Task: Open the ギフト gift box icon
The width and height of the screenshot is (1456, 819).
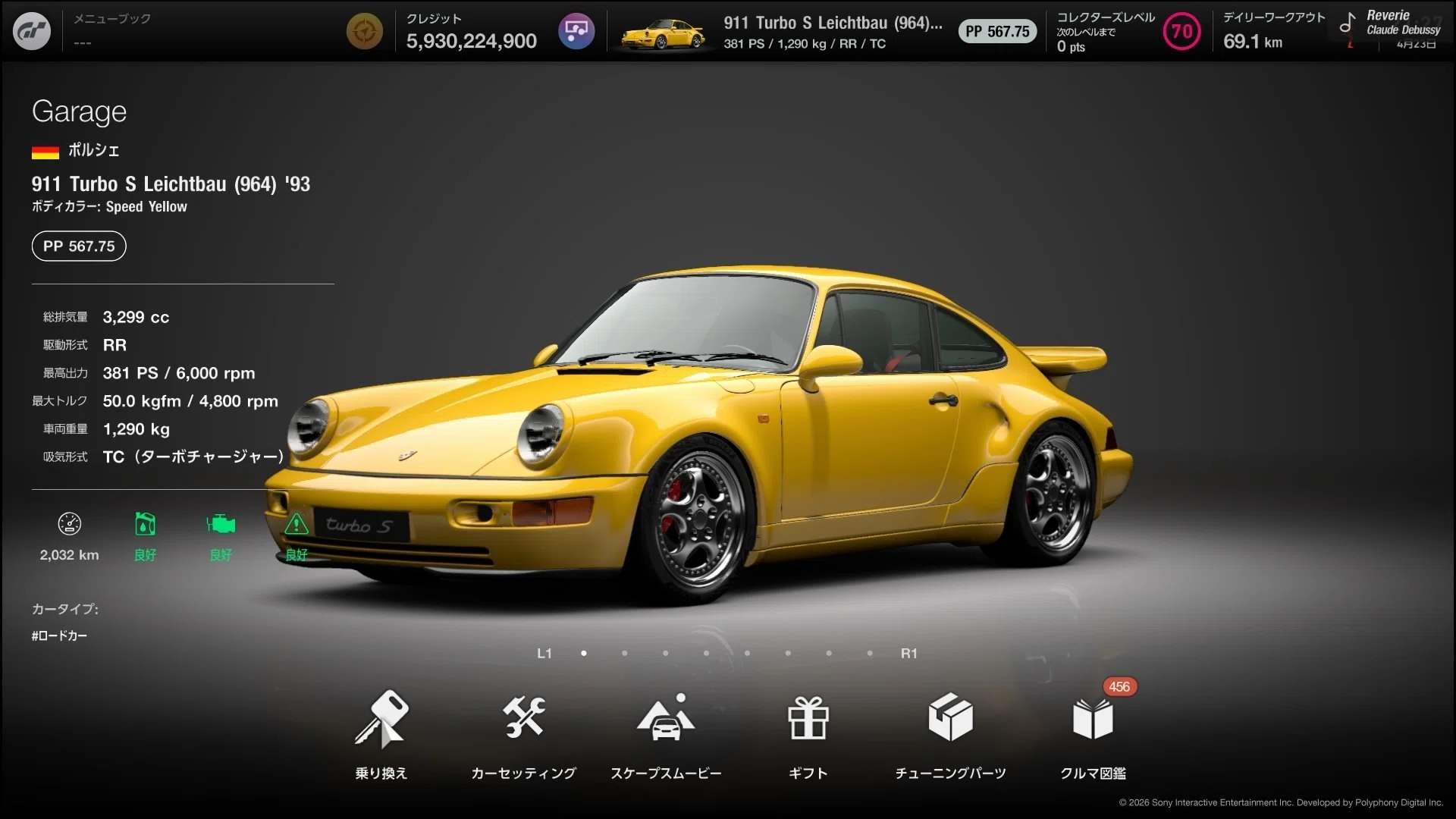Action: click(x=808, y=717)
